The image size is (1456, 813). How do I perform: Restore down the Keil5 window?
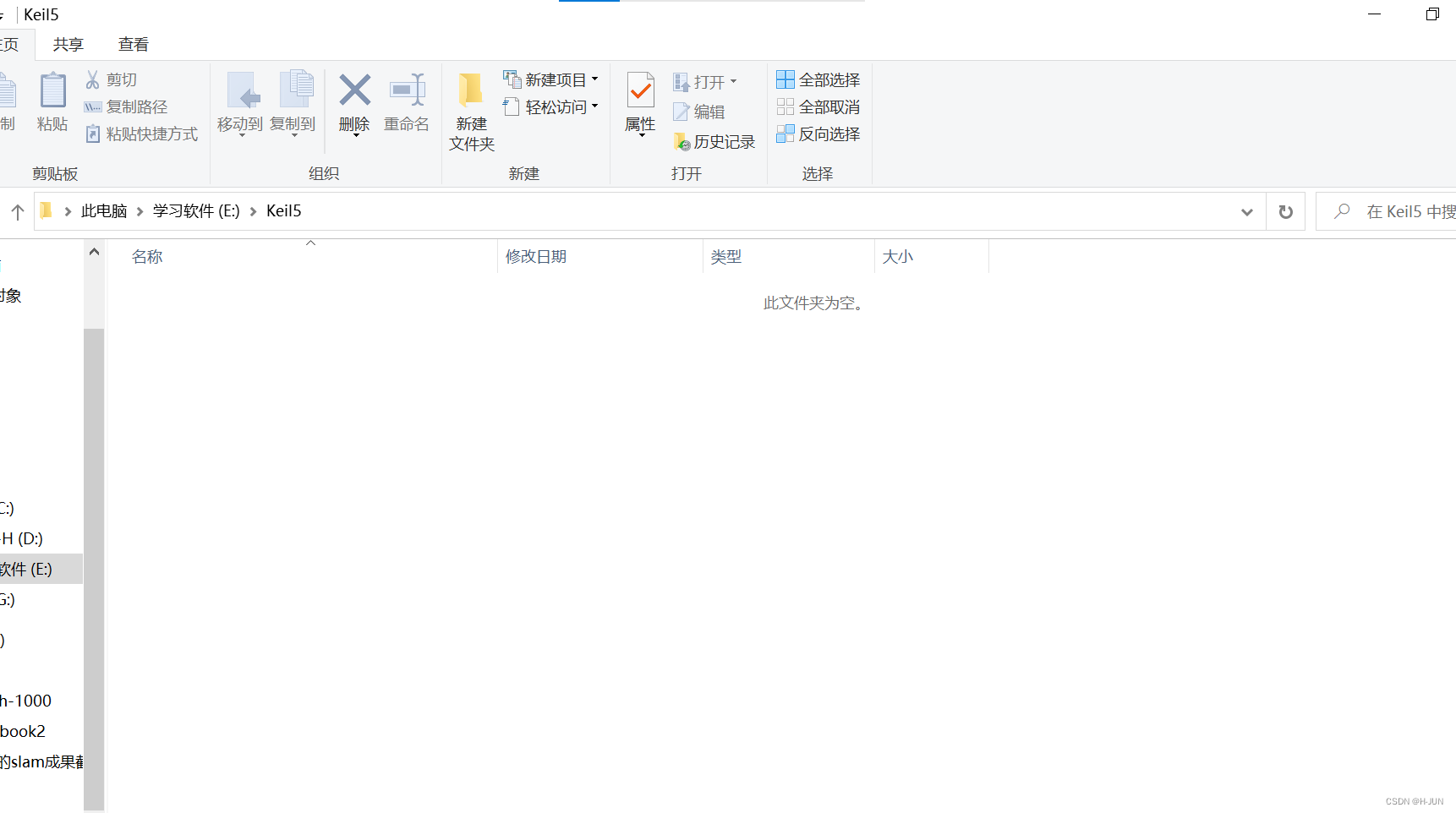(x=1432, y=14)
